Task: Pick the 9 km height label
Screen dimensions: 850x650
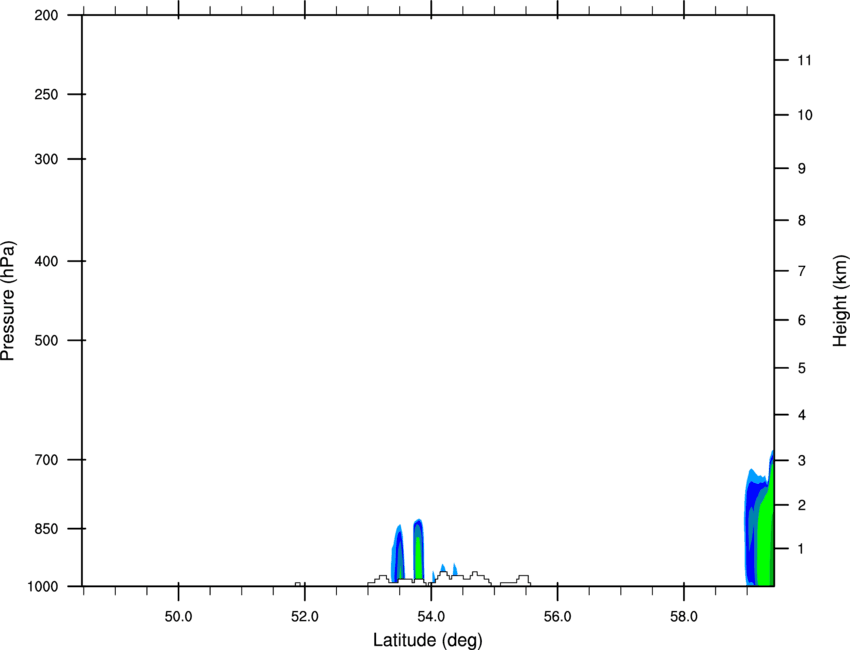Action: click(802, 169)
